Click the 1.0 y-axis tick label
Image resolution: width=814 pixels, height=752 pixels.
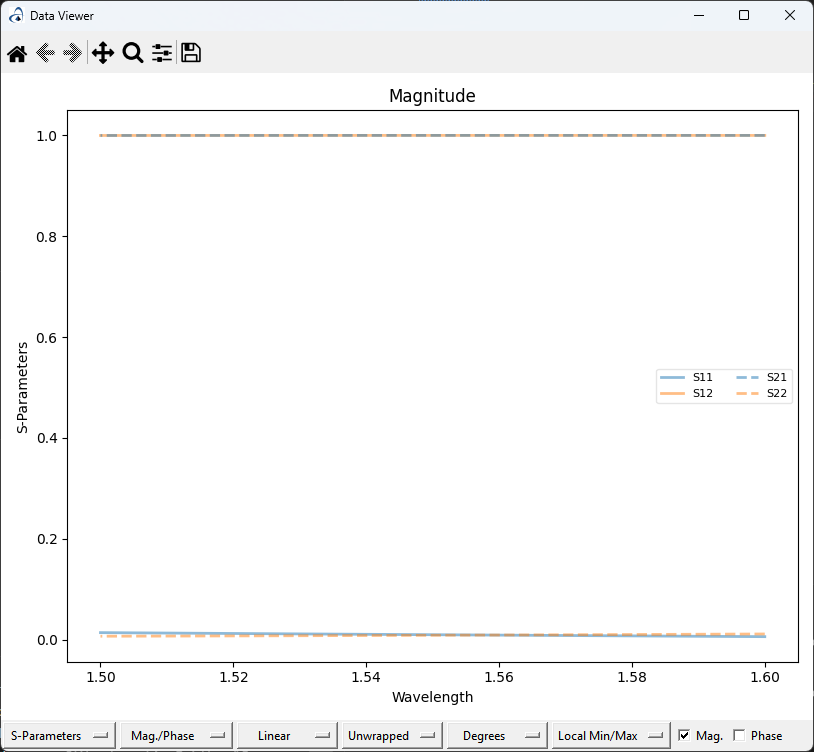pyautogui.click(x=46, y=136)
